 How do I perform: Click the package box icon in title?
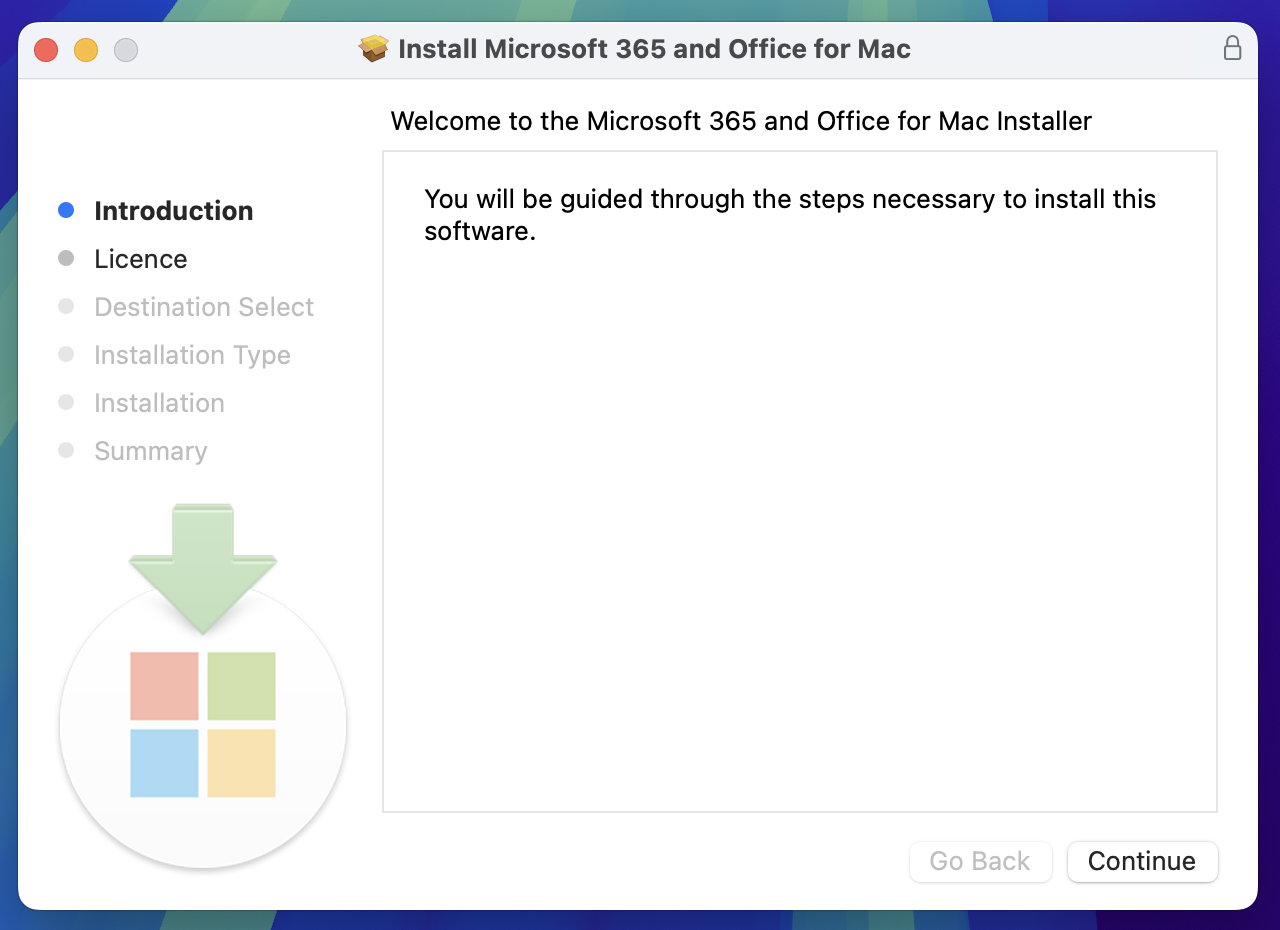point(374,48)
